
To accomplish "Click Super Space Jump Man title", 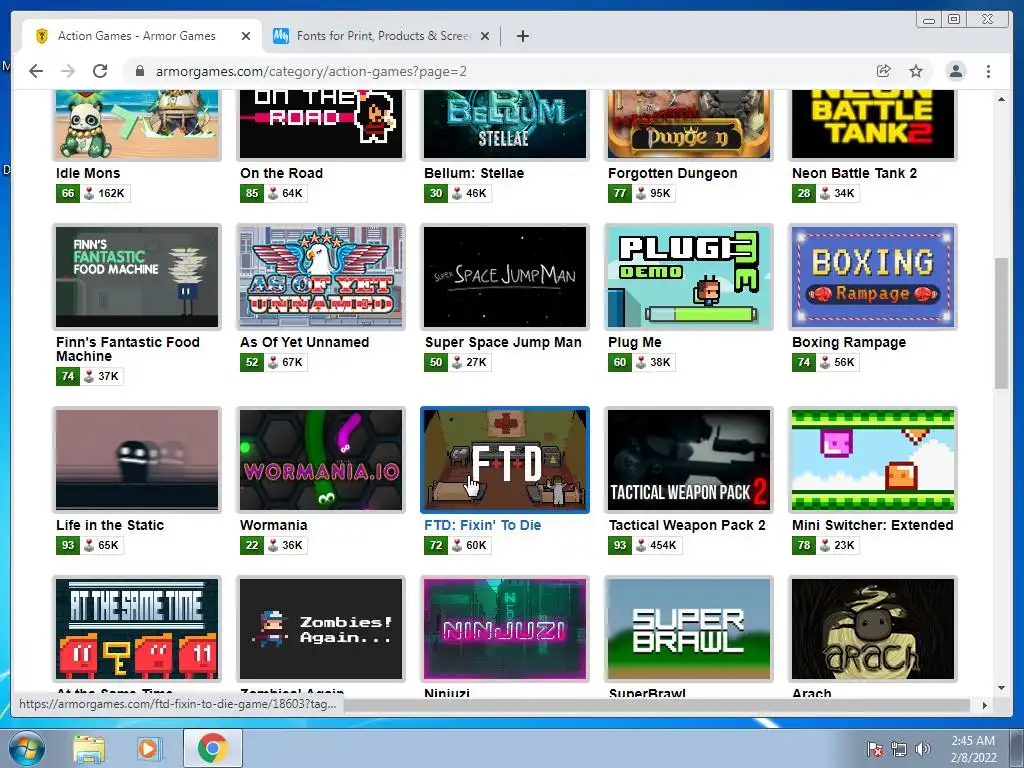I will pyautogui.click(x=503, y=342).
